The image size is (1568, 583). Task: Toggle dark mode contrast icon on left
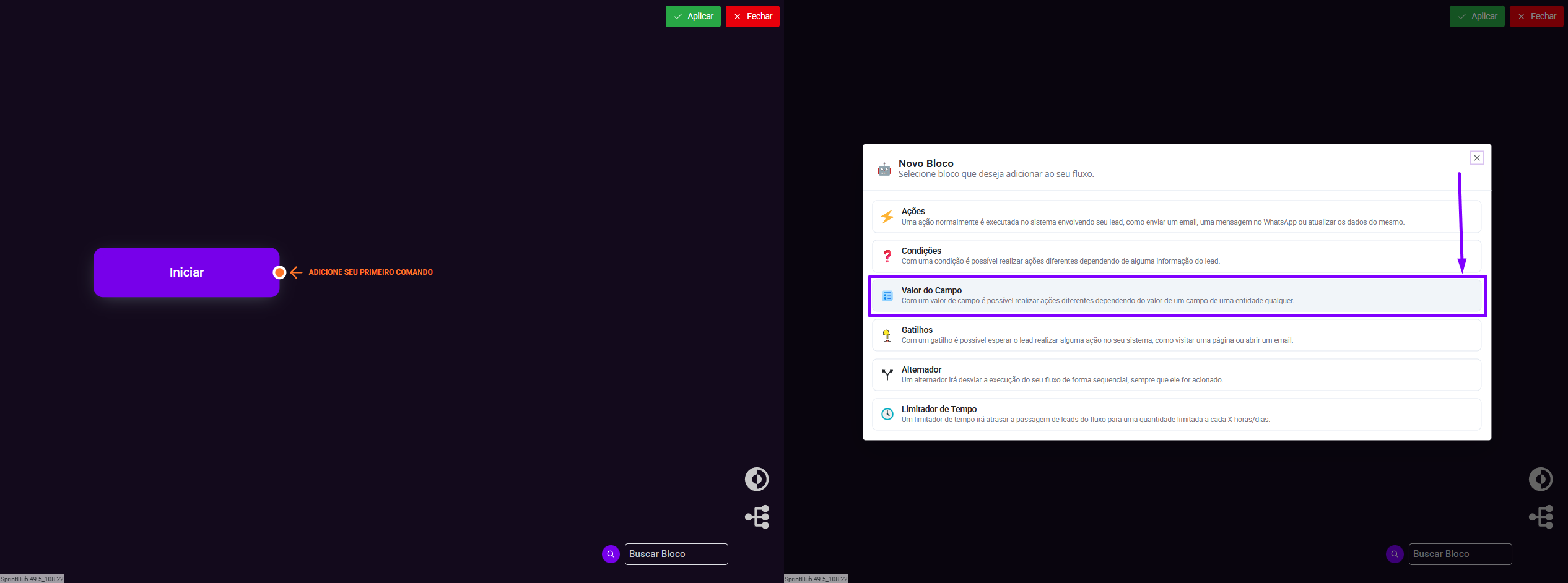[x=757, y=479]
